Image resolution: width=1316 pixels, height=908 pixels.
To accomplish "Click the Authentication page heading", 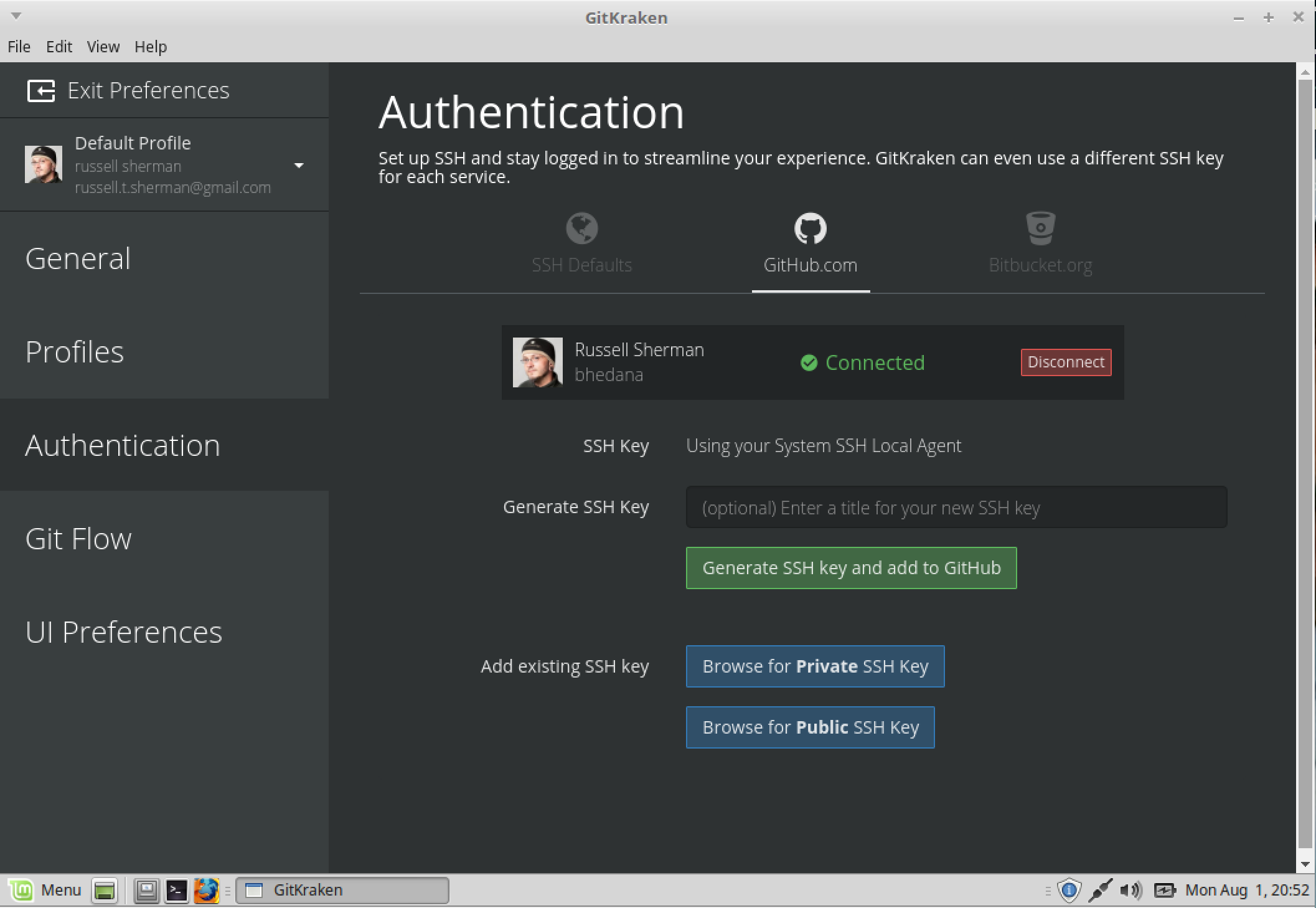I will (x=531, y=112).
